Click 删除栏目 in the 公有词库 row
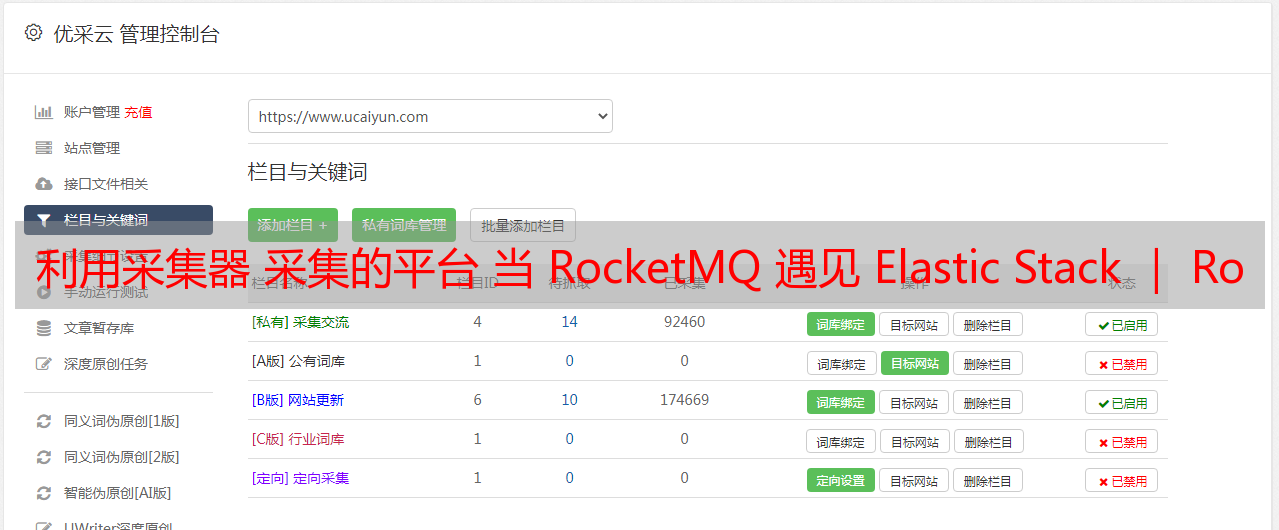Image resolution: width=1279 pixels, height=530 pixels. click(988, 363)
